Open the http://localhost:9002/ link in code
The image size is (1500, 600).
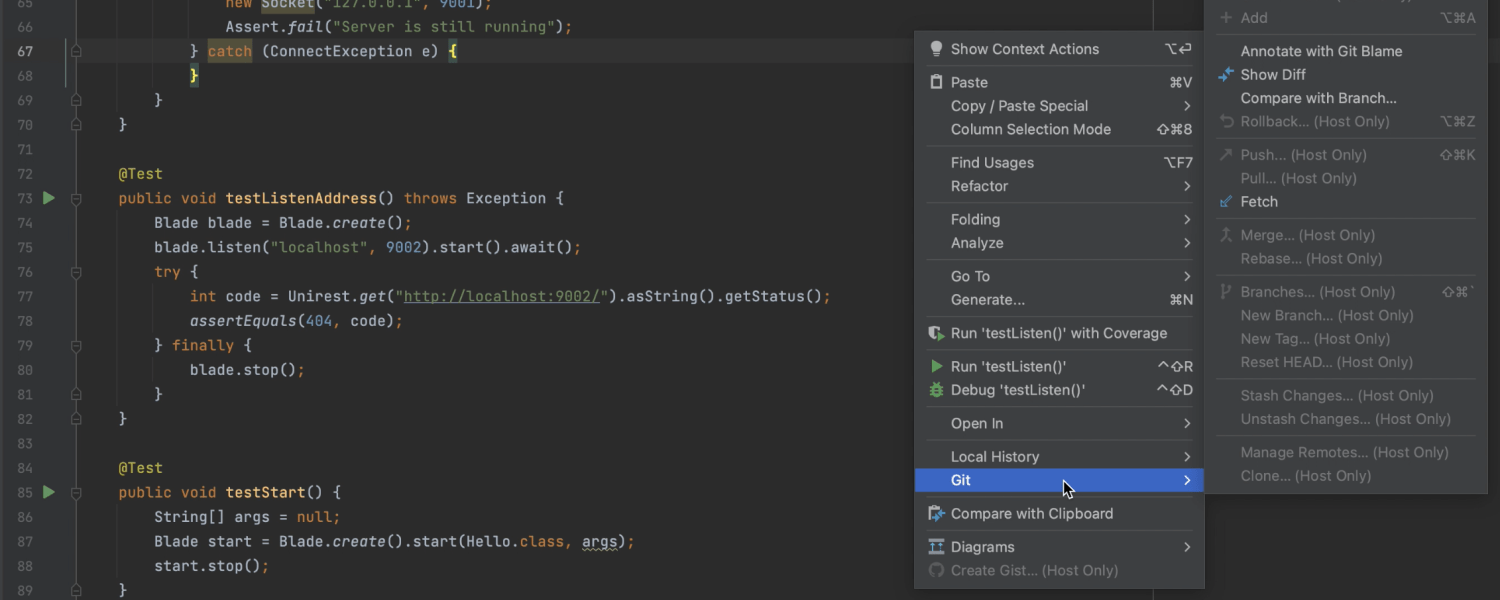point(501,296)
